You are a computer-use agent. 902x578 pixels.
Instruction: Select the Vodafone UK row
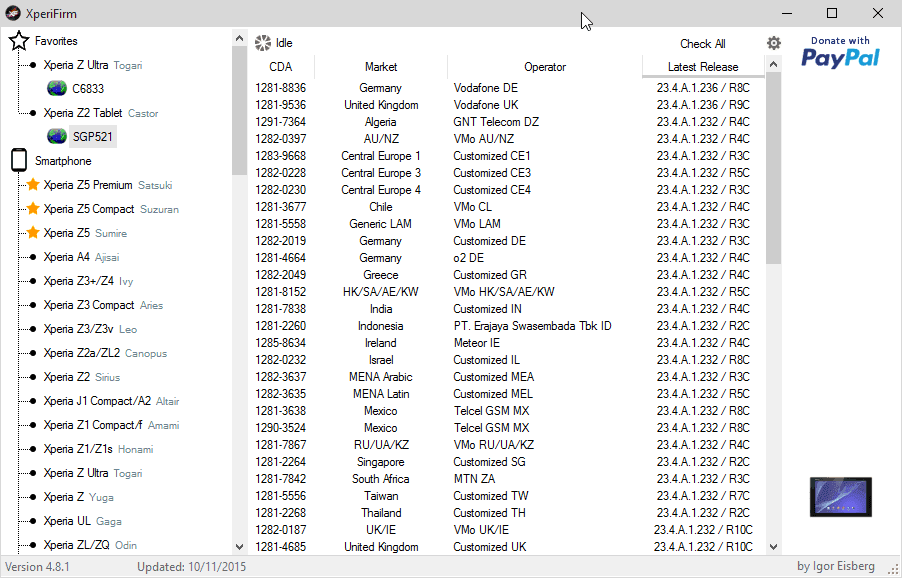click(x=507, y=105)
